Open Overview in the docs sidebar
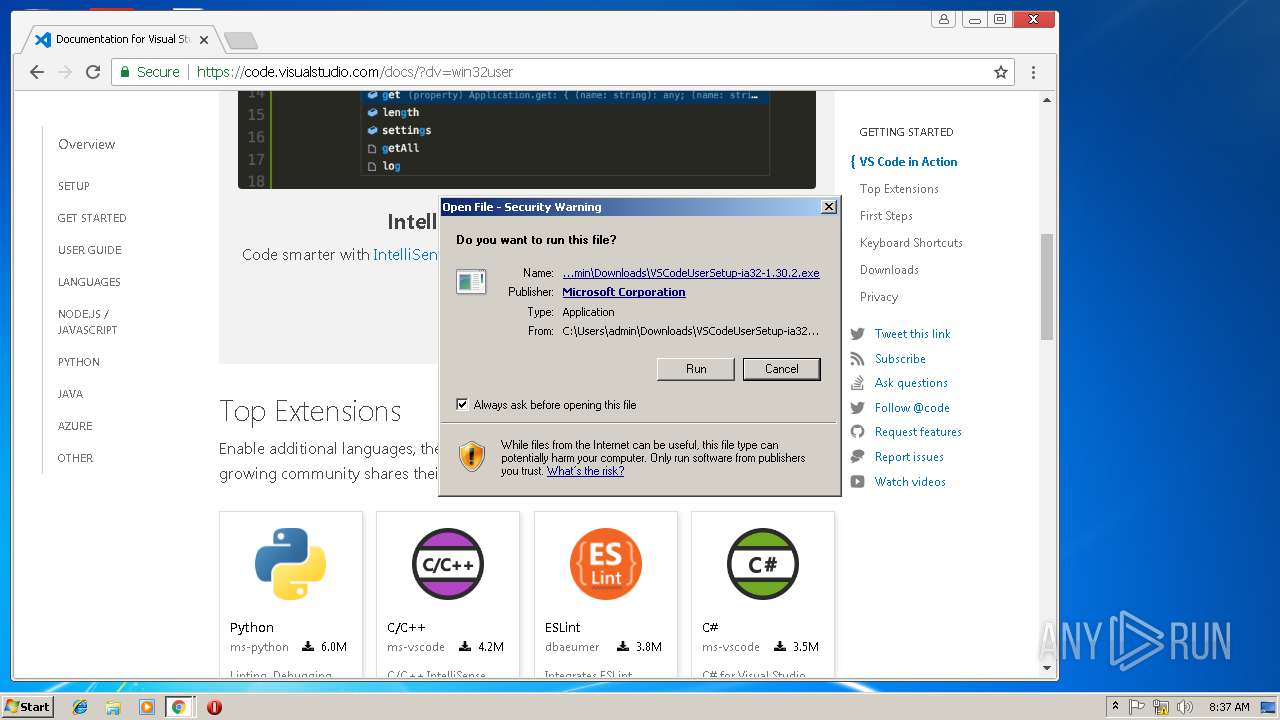The image size is (1280, 720). [86, 144]
